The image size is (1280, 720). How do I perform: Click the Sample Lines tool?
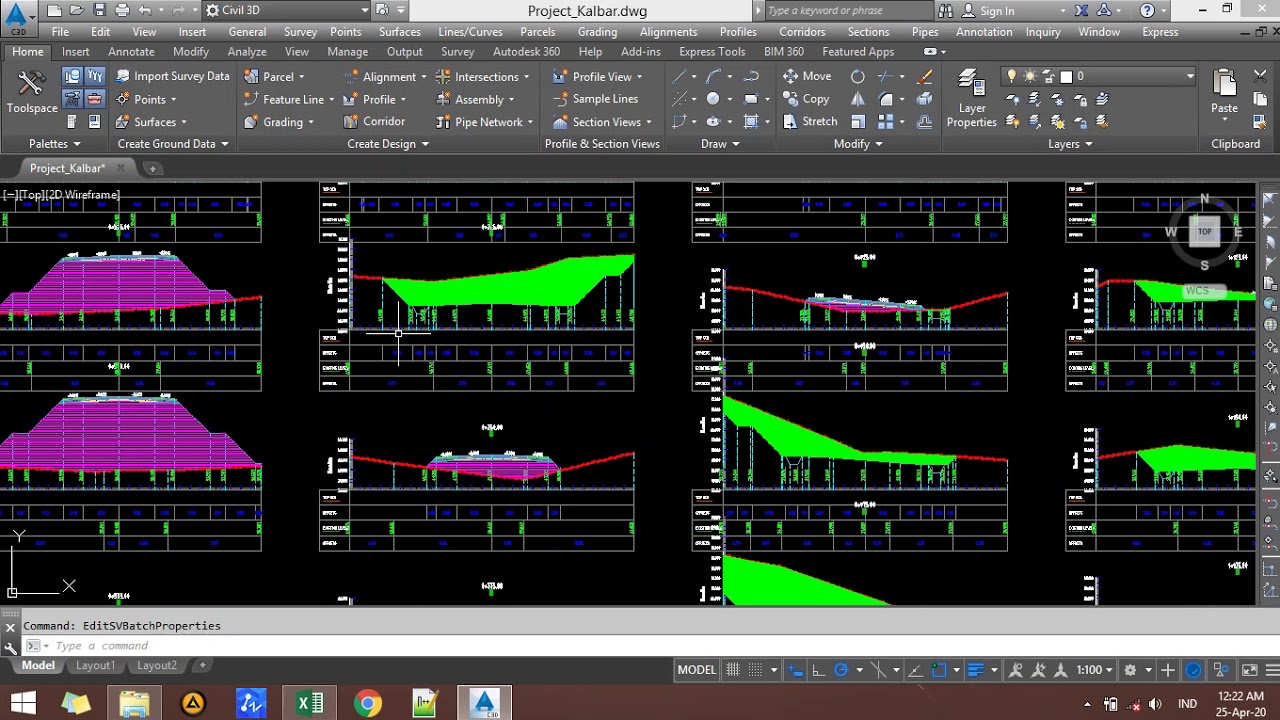(595, 99)
